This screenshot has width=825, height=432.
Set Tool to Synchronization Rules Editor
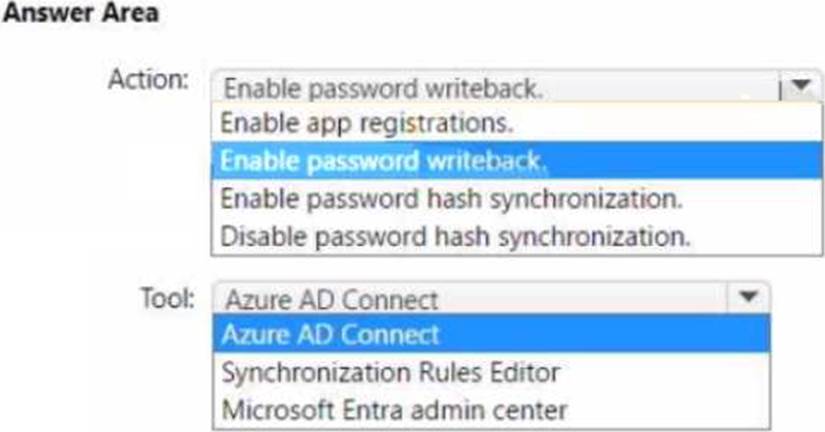click(390, 372)
